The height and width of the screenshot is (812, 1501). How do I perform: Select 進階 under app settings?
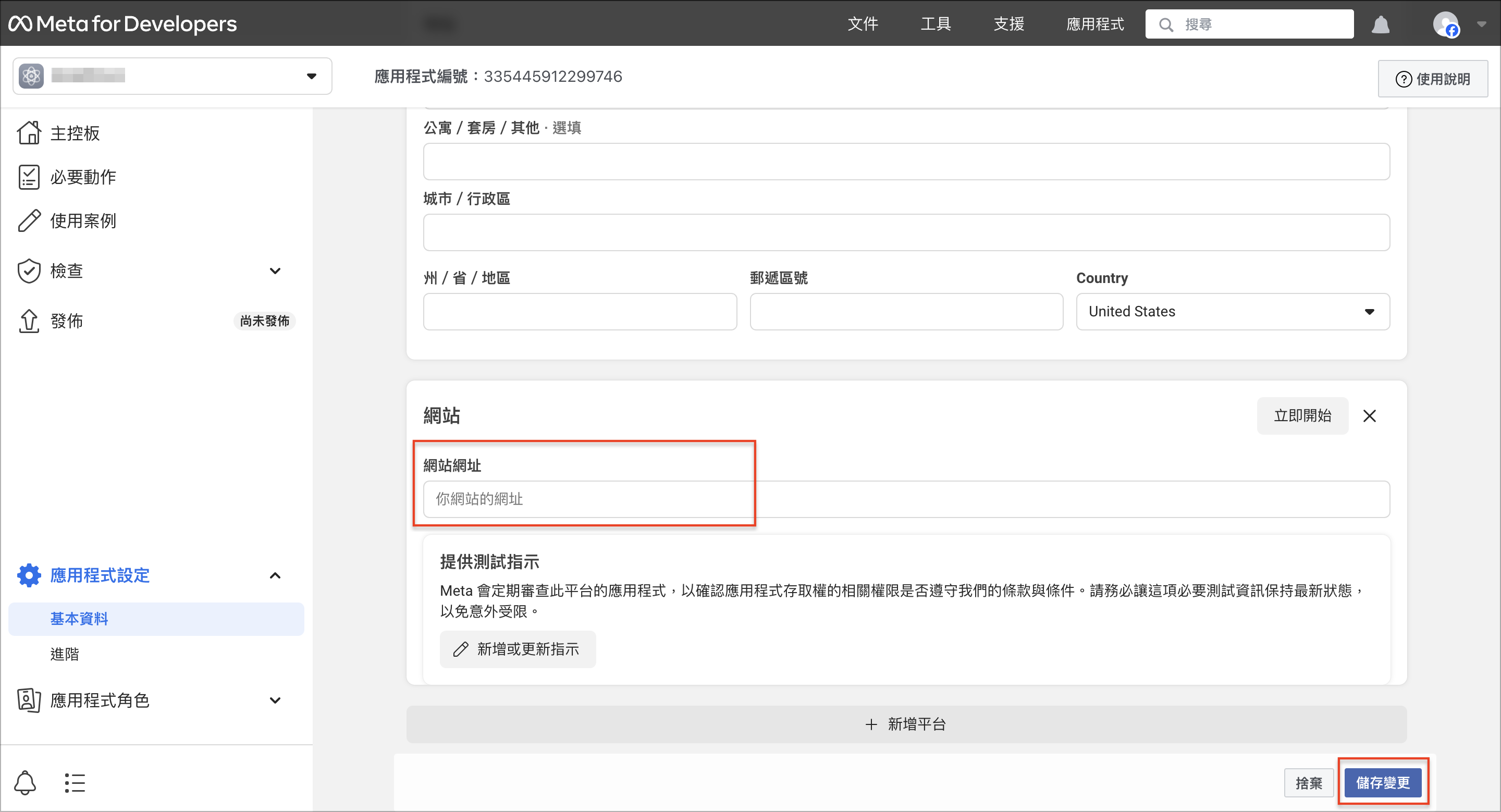(x=65, y=654)
